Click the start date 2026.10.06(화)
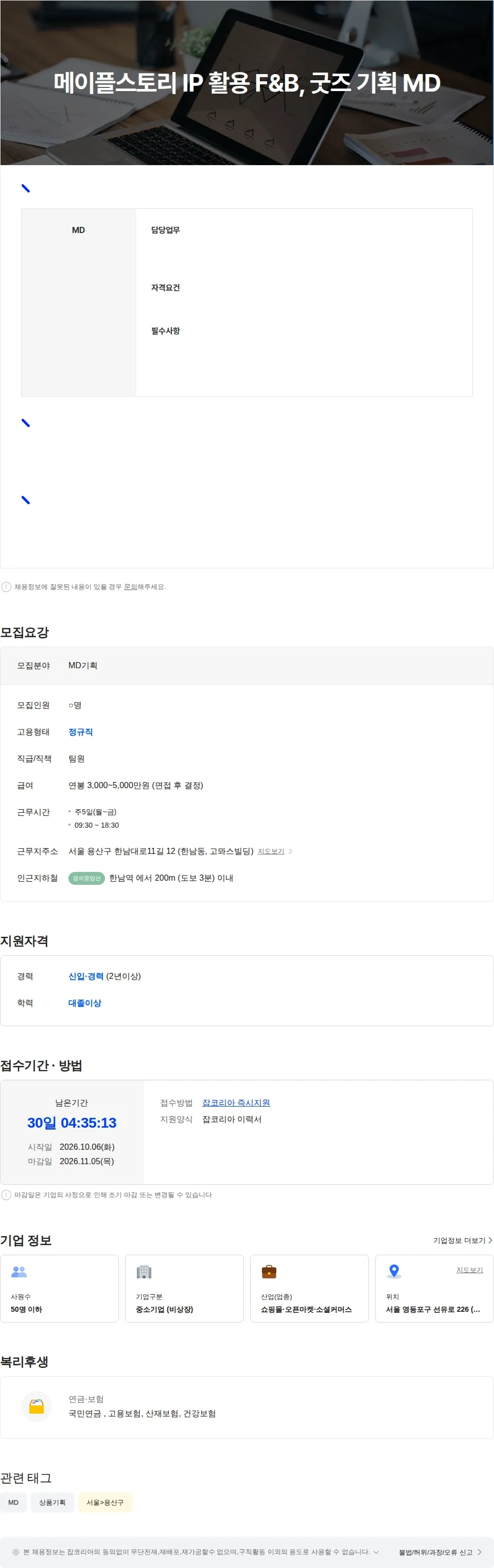The height and width of the screenshot is (1568, 494). tap(87, 1147)
